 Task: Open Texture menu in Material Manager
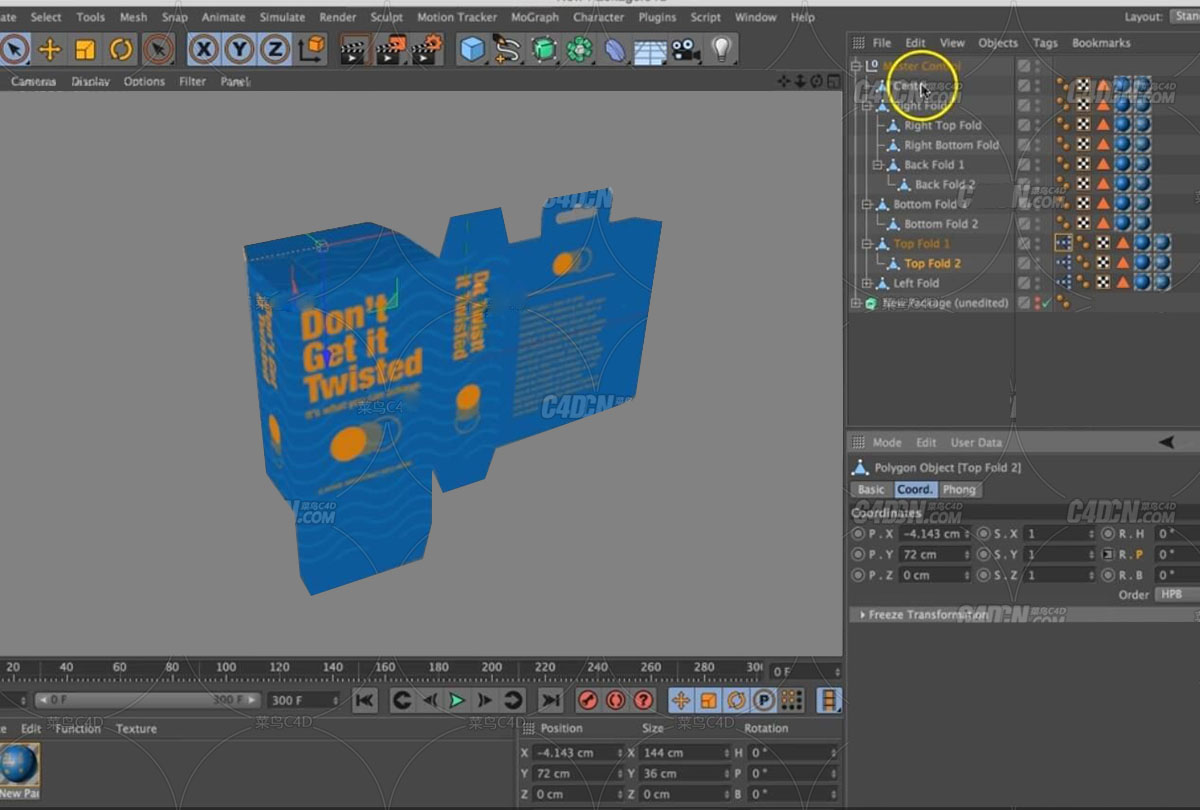point(136,729)
